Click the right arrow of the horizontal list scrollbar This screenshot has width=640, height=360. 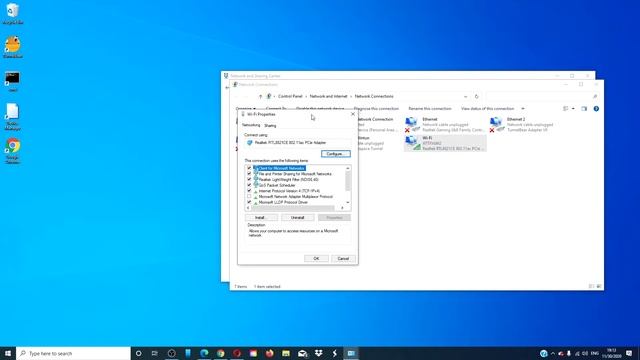coord(342,208)
